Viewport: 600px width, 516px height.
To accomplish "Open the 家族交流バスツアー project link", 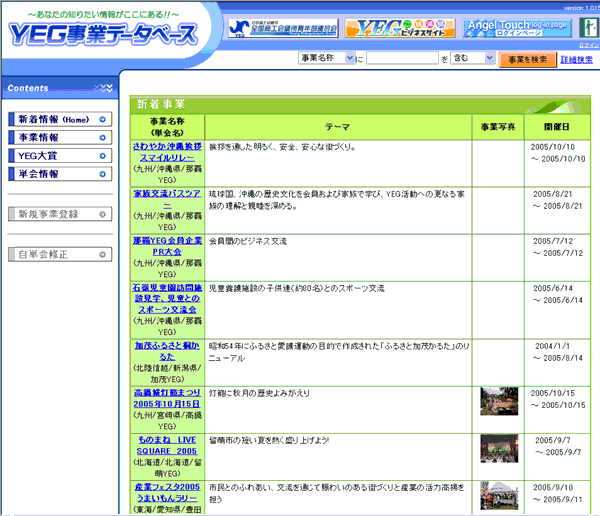I will (x=166, y=198).
